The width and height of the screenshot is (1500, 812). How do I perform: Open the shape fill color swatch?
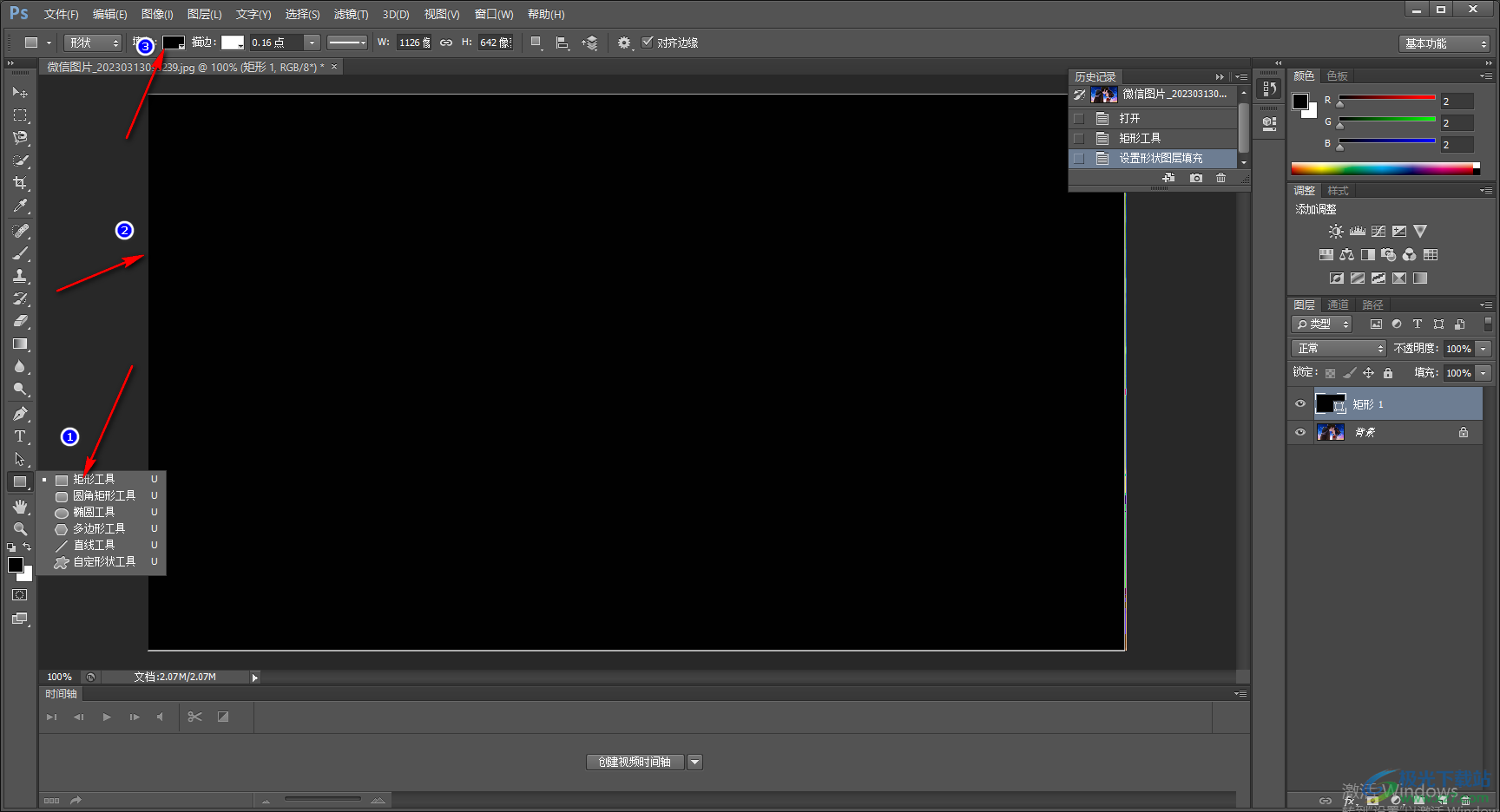(174, 43)
